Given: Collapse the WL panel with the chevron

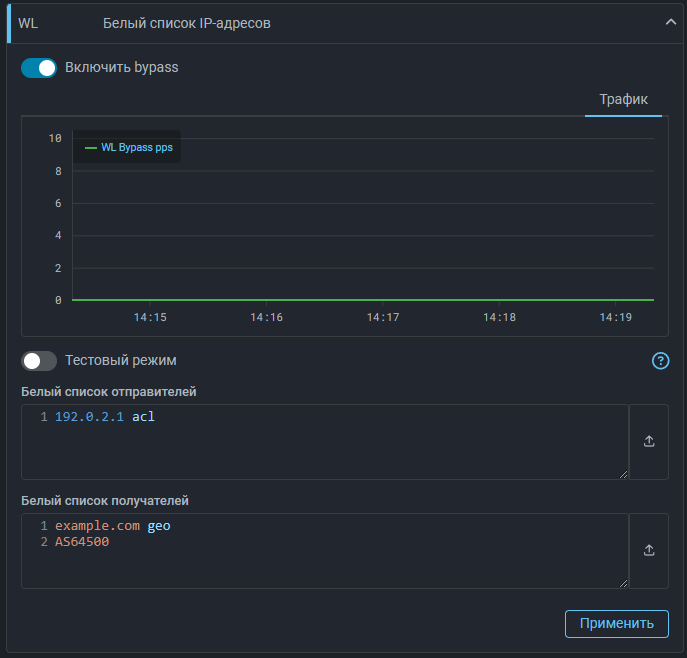Looking at the screenshot, I should 671,23.
